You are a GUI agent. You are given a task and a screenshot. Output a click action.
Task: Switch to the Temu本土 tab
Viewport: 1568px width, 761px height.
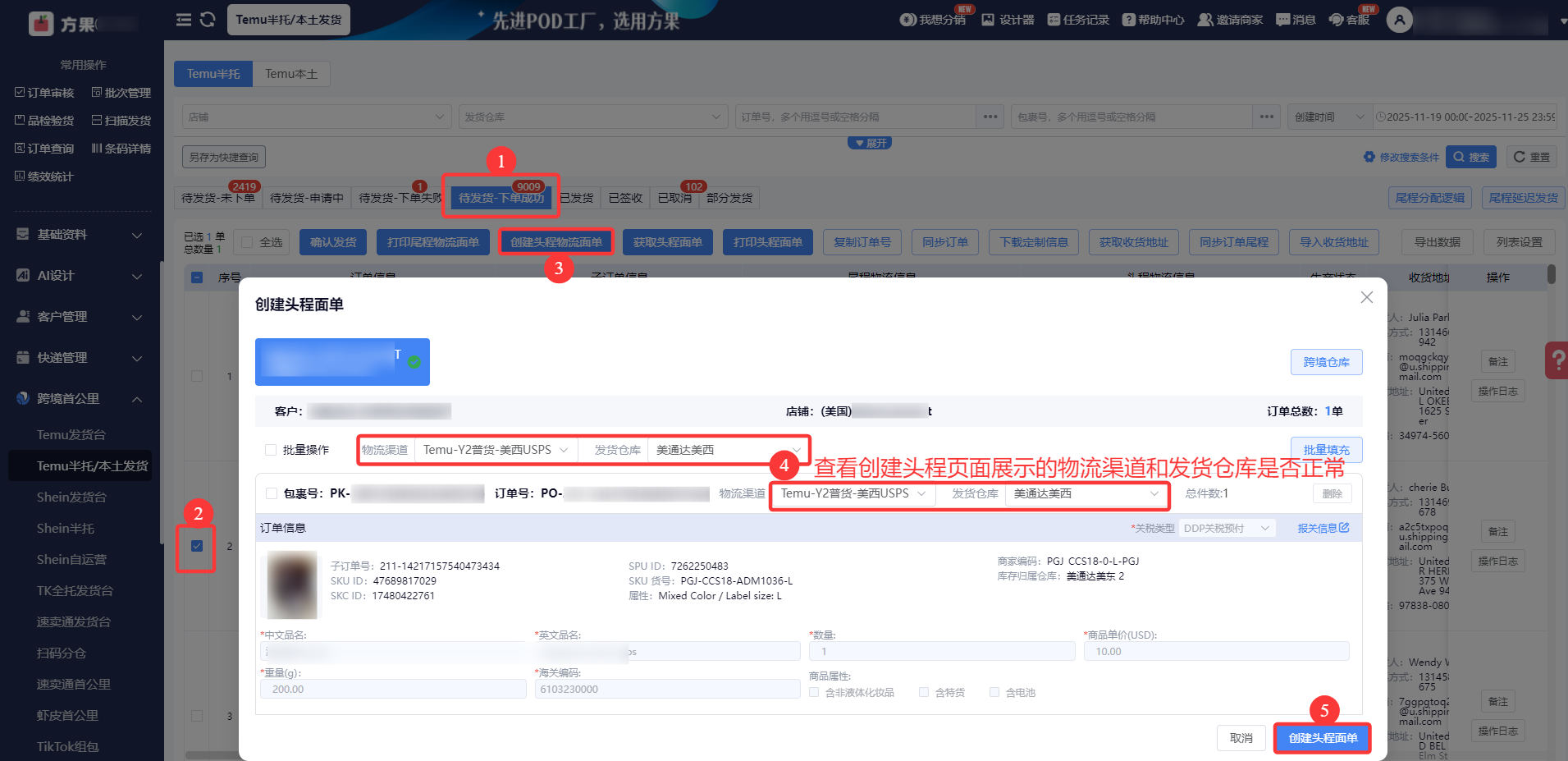pyautogui.click(x=291, y=74)
